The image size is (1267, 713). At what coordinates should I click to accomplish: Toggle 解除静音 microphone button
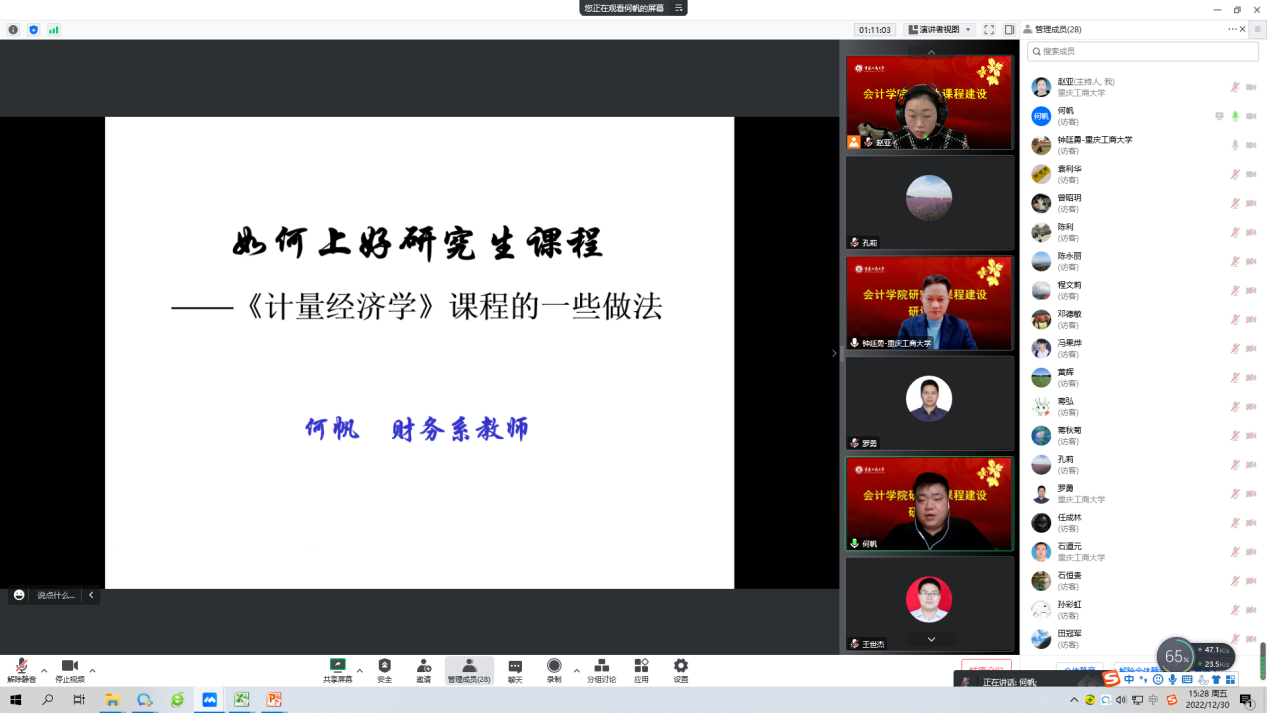coord(21,668)
